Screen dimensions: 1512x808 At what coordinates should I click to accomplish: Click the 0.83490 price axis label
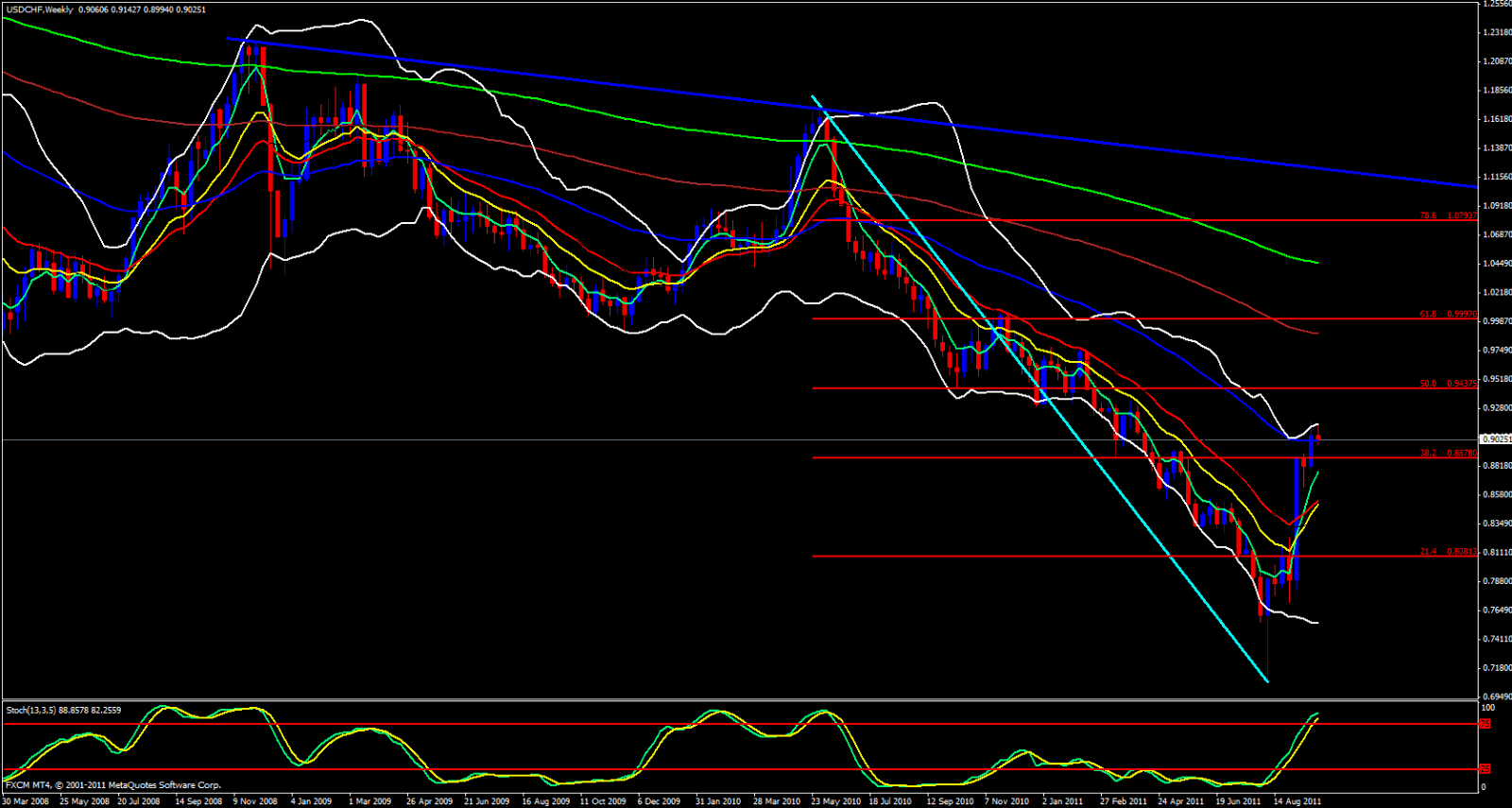[x=1496, y=524]
